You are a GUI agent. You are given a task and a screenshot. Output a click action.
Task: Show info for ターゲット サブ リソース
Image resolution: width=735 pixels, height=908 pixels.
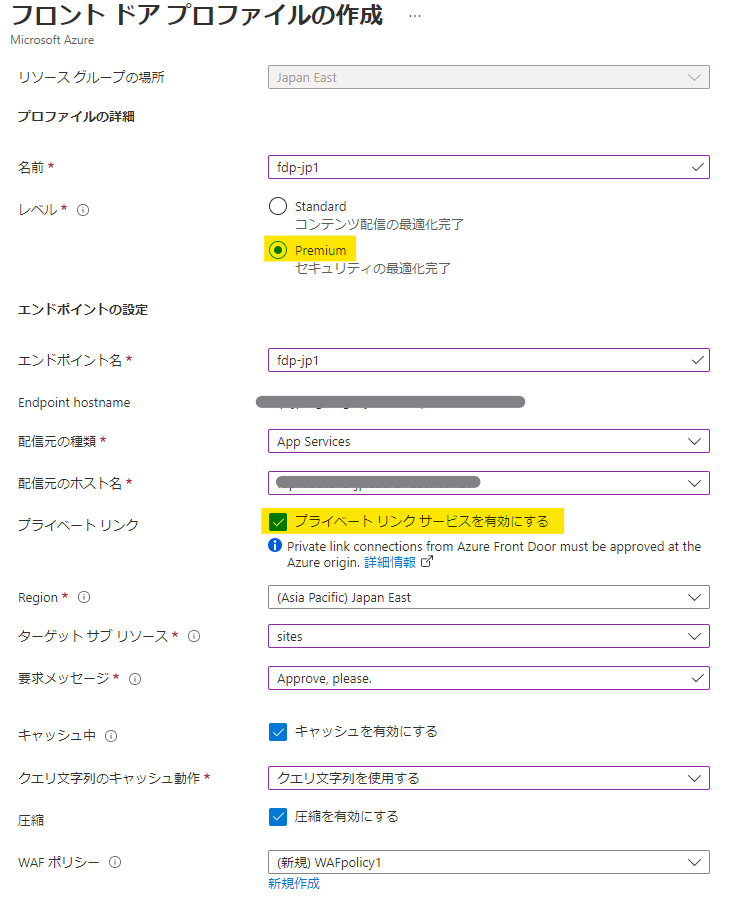[194, 636]
